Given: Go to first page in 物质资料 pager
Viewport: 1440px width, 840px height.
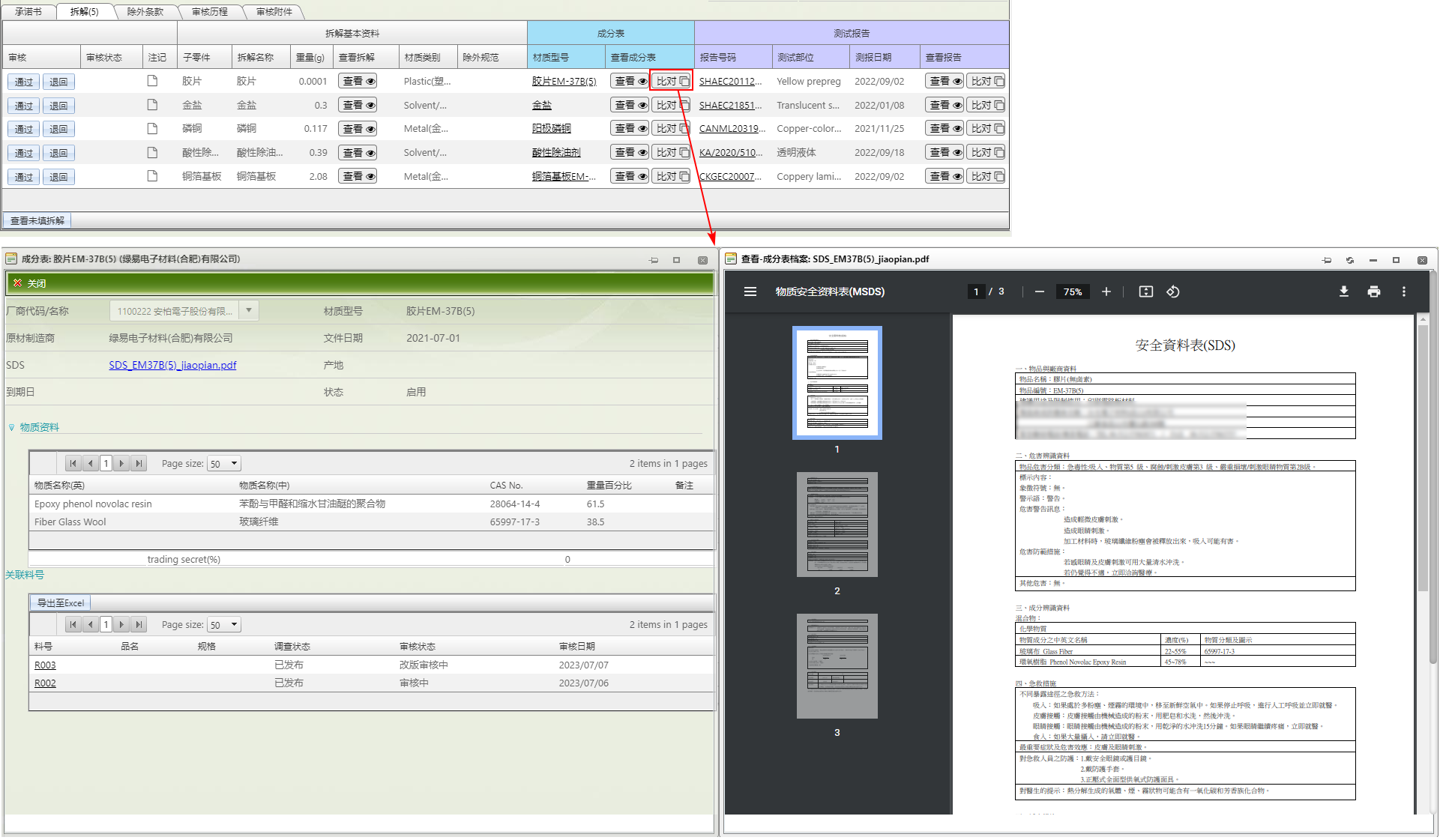Looking at the screenshot, I should pyautogui.click(x=73, y=463).
